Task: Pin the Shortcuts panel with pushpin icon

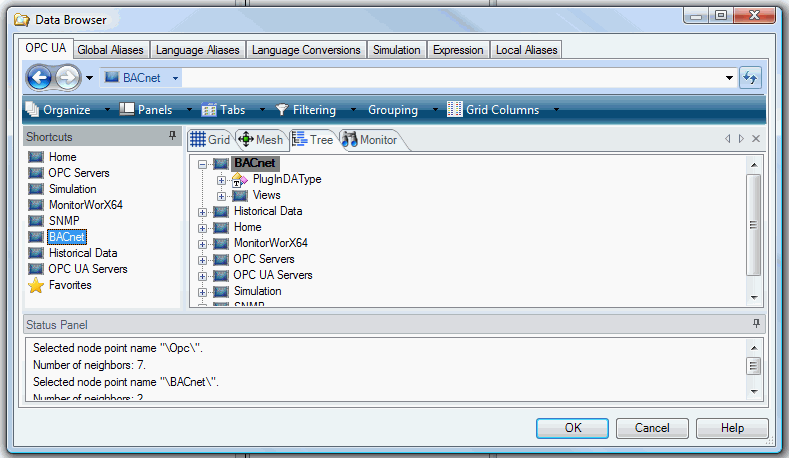Action: (172, 136)
